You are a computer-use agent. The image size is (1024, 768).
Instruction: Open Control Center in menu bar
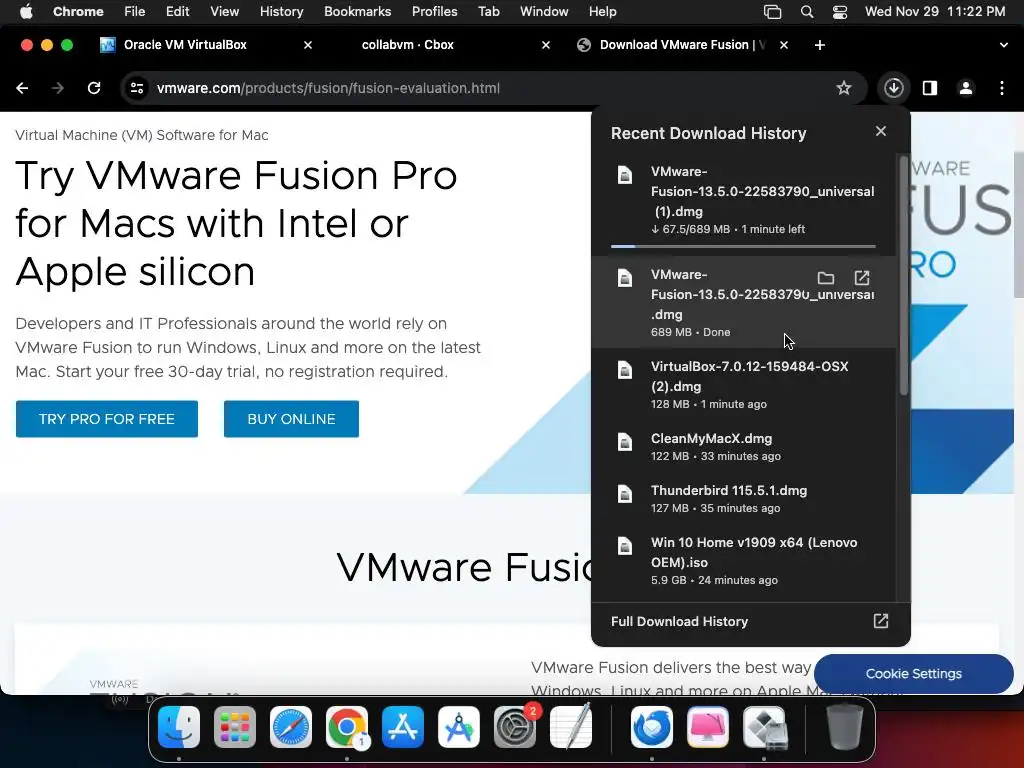pyautogui.click(x=840, y=12)
